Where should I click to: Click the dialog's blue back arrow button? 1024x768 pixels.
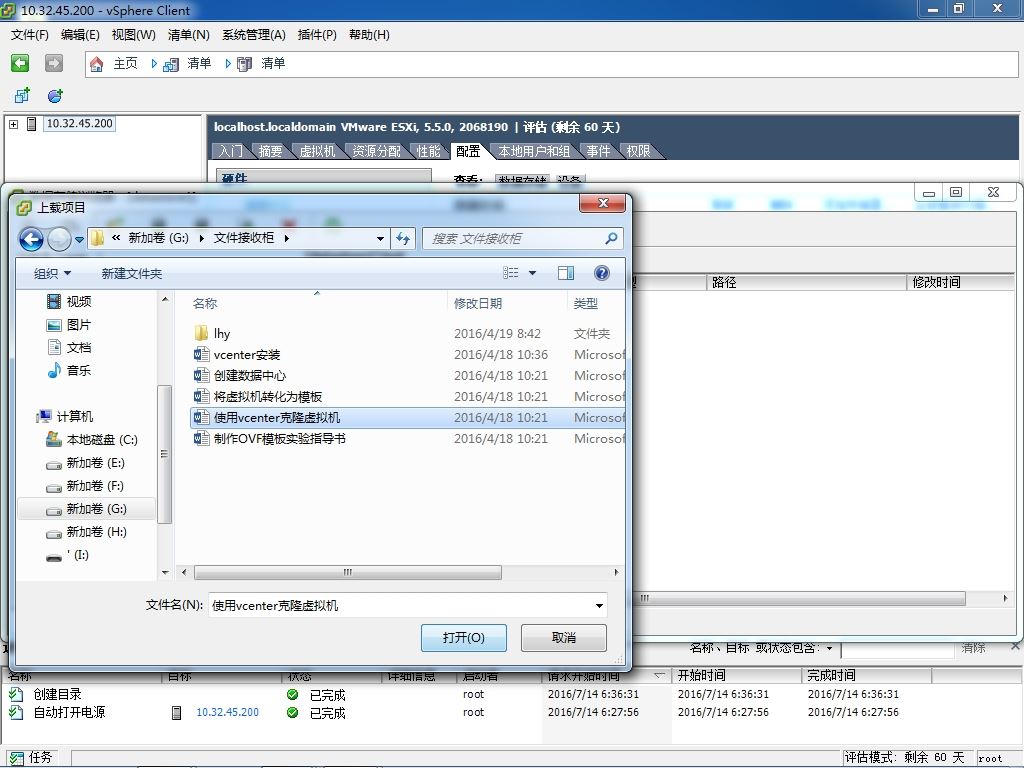pos(31,239)
